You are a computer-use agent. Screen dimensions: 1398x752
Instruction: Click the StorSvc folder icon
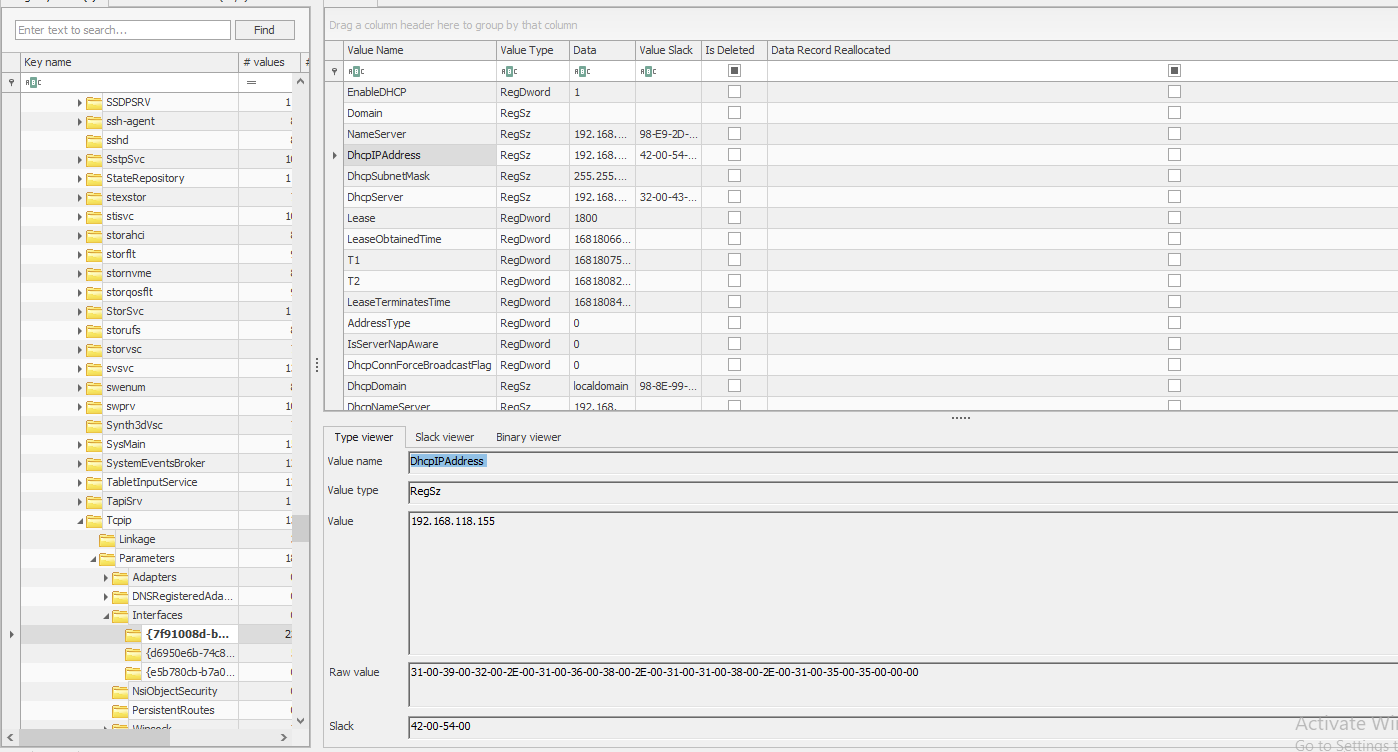click(x=94, y=312)
